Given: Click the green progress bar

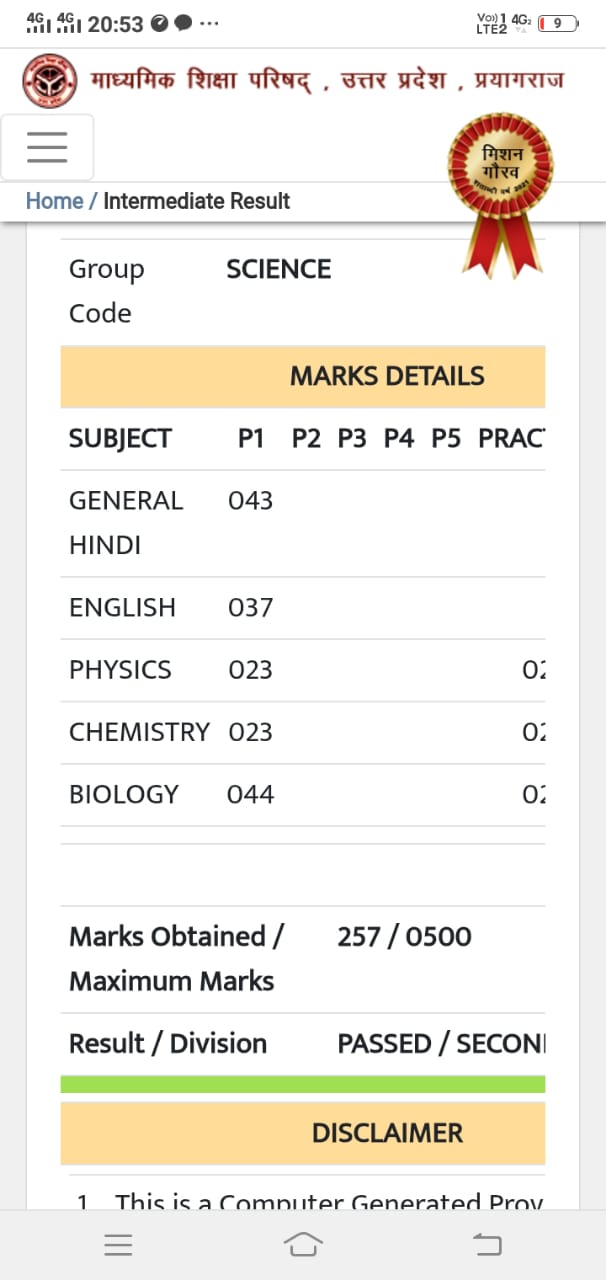Looking at the screenshot, I should tap(302, 1084).
